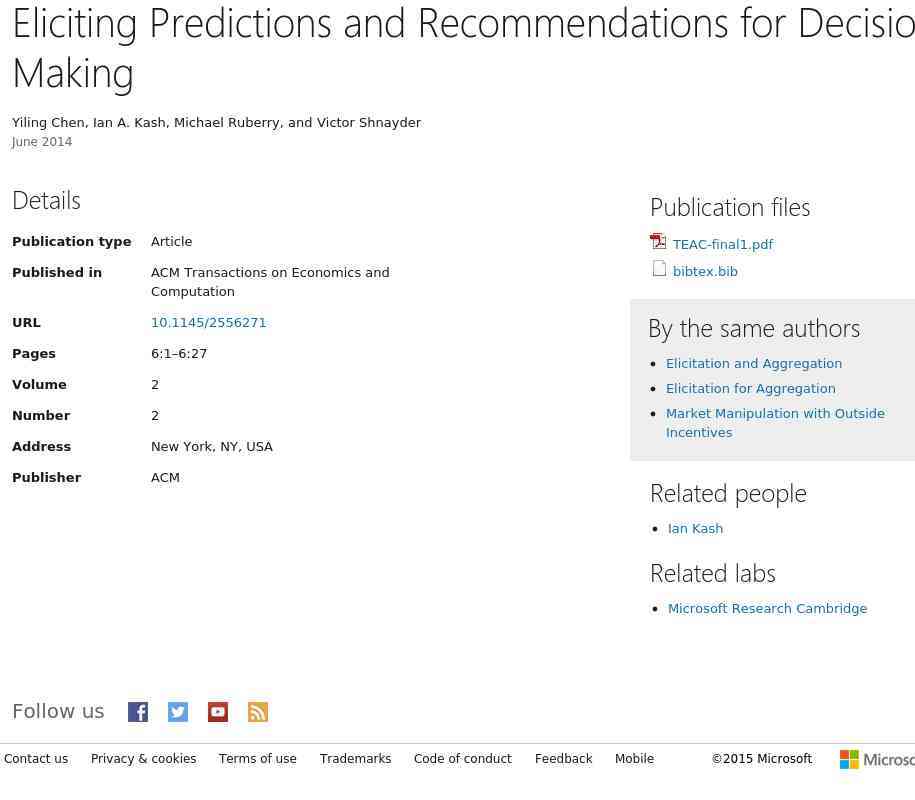The image size is (915, 800).
Task: Download the TEAC-final1.pdf file
Action: click(x=723, y=245)
